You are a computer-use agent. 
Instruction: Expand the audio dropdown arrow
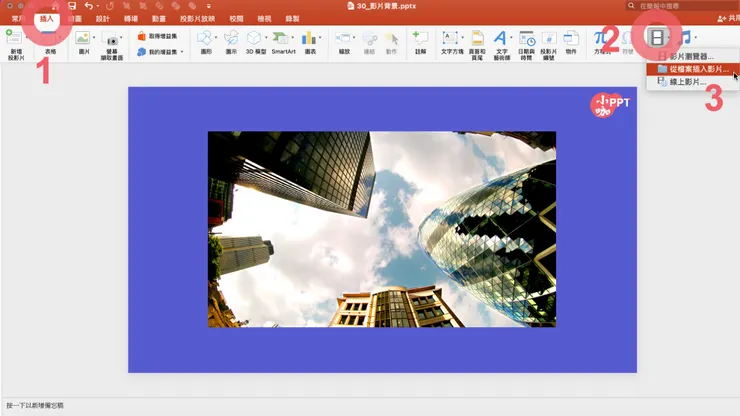pos(696,37)
